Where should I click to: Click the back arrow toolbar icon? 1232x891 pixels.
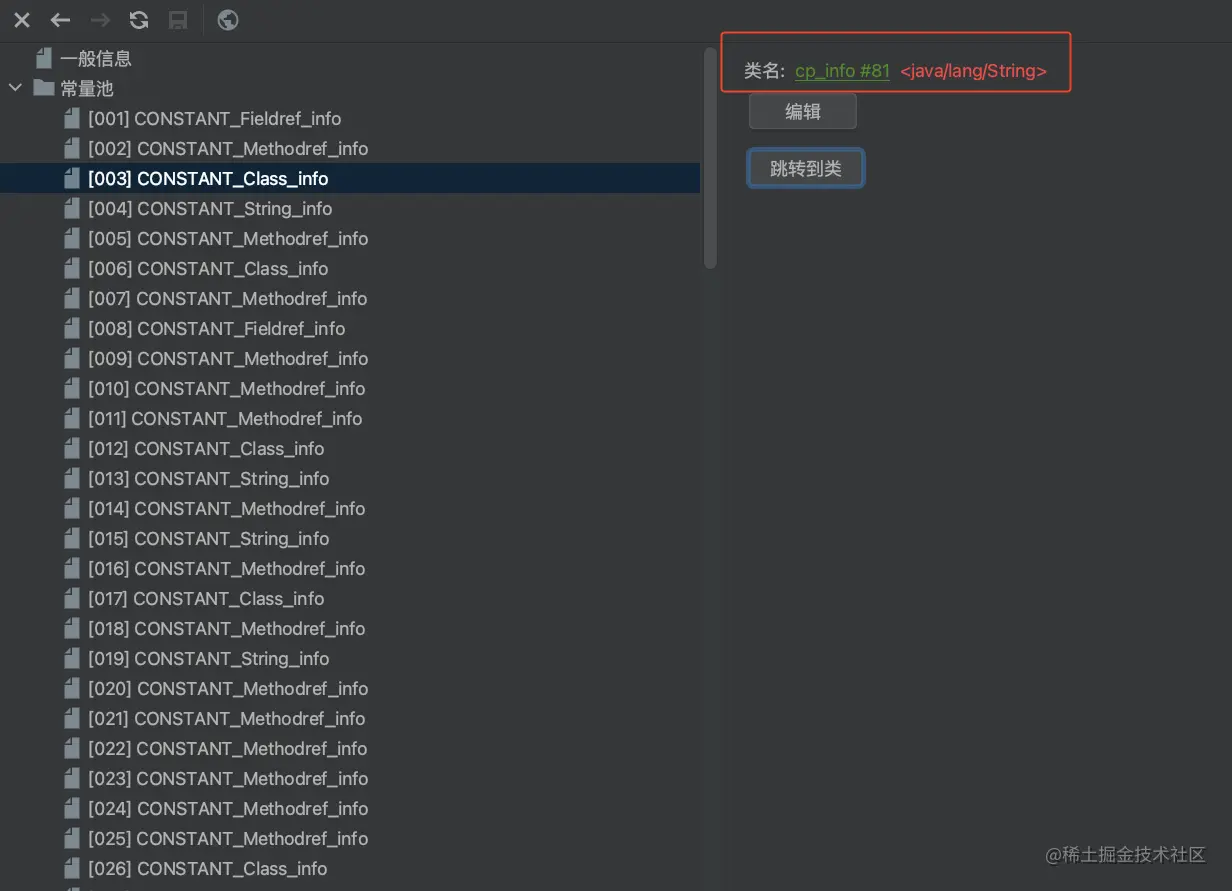click(x=61, y=20)
